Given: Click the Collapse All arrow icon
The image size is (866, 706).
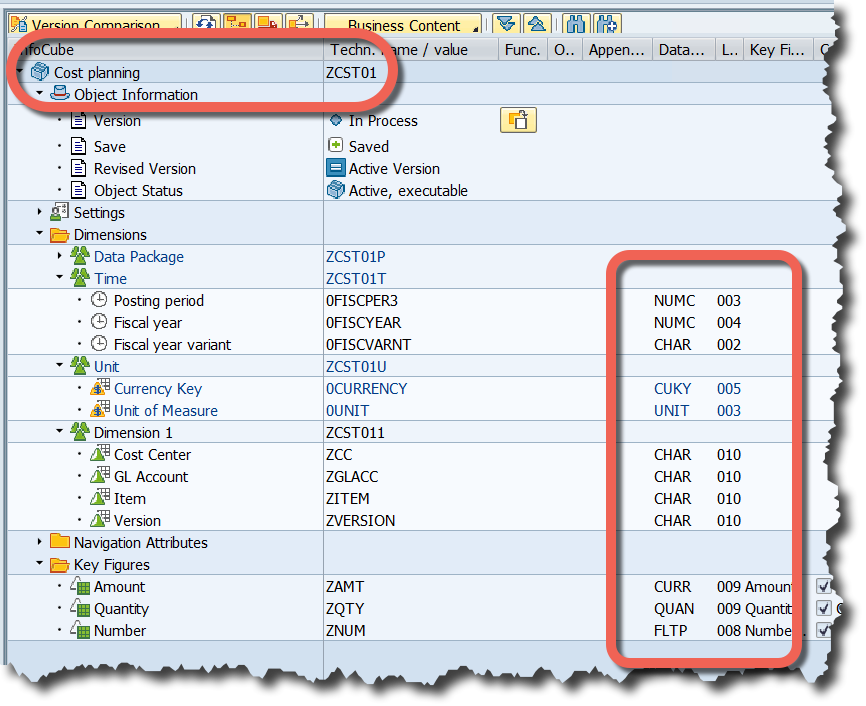Looking at the screenshot, I should click(539, 24).
